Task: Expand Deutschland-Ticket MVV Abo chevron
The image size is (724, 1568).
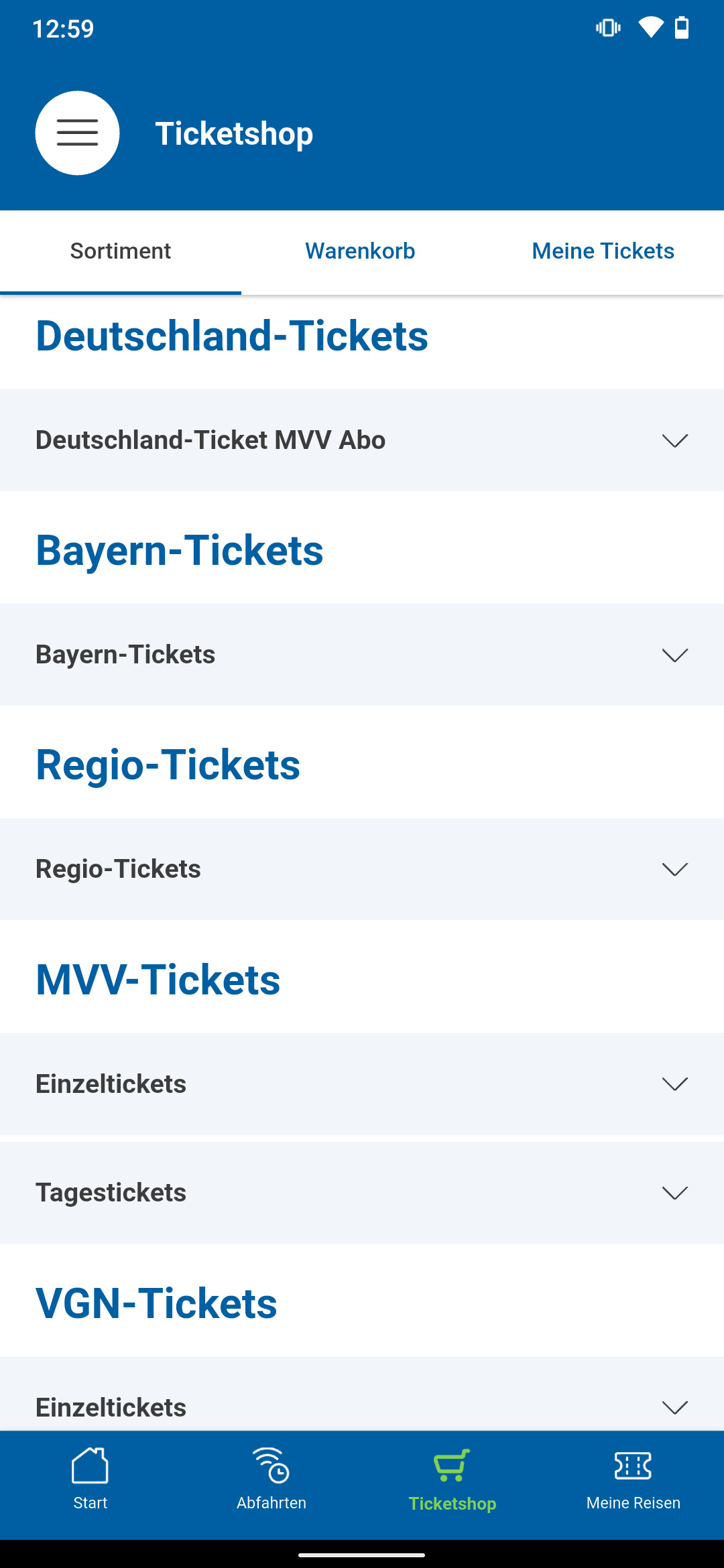Action: (x=674, y=440)
